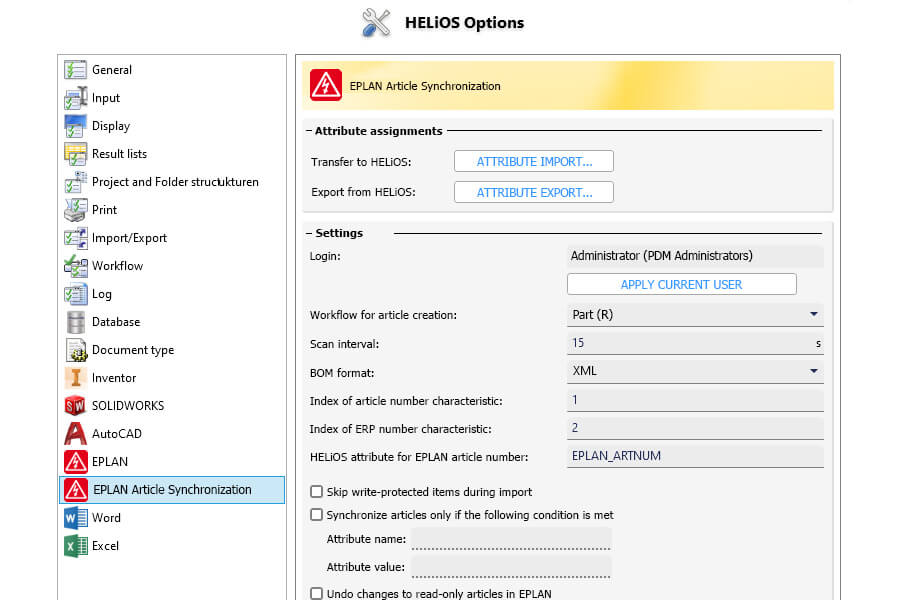The width and height of the screenshot is (900, 600).
Task: Check Undo changes to read-only articles
Action: [x=316, y=593]
